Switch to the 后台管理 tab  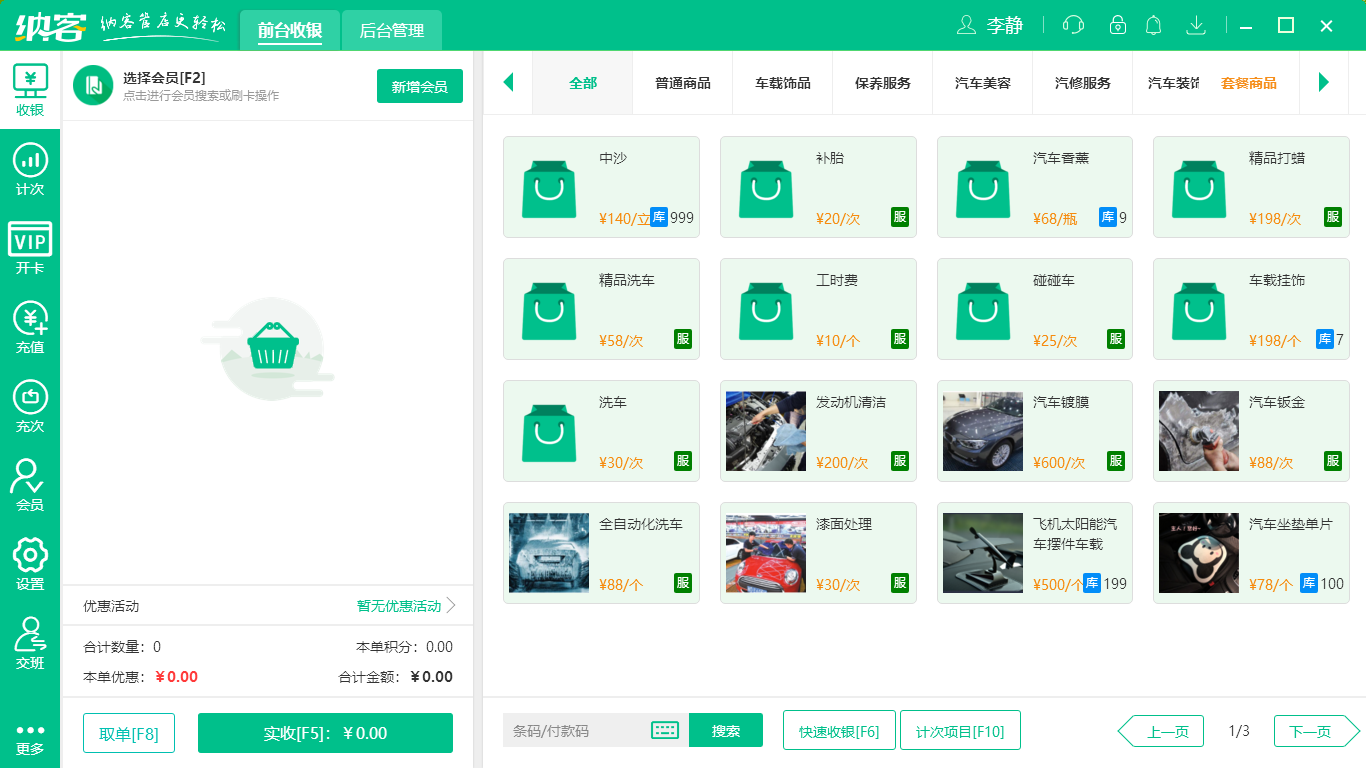pos(391,29)
